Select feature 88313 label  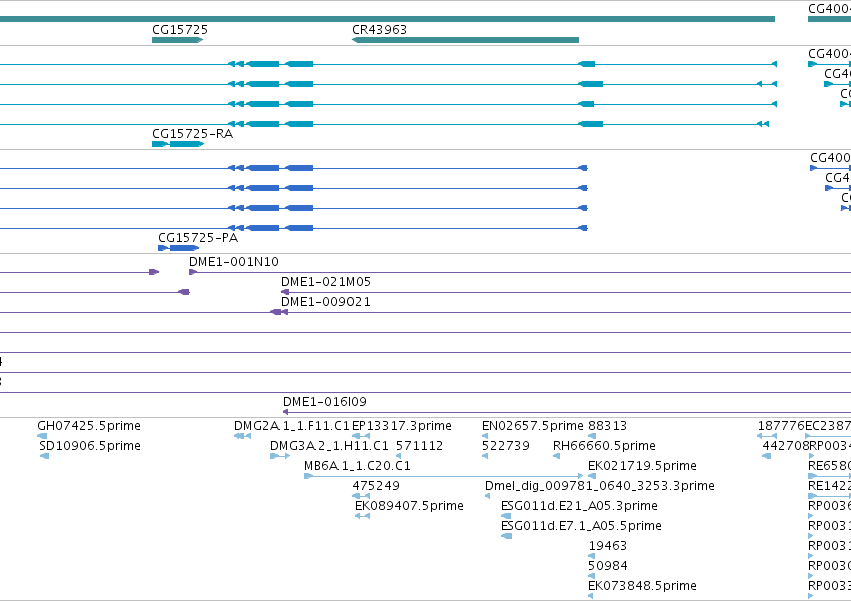coord(607,426)
